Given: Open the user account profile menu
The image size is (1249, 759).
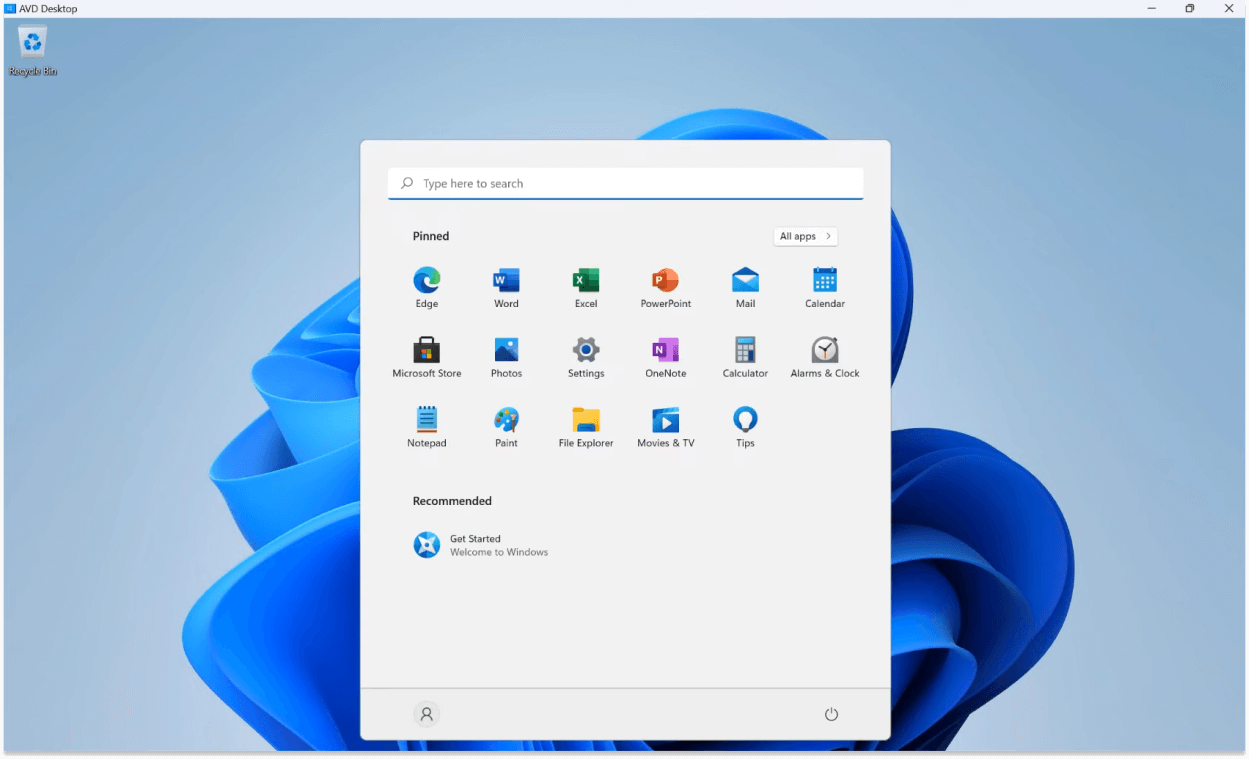Looking at the screenshot, I should click(427, 714).
